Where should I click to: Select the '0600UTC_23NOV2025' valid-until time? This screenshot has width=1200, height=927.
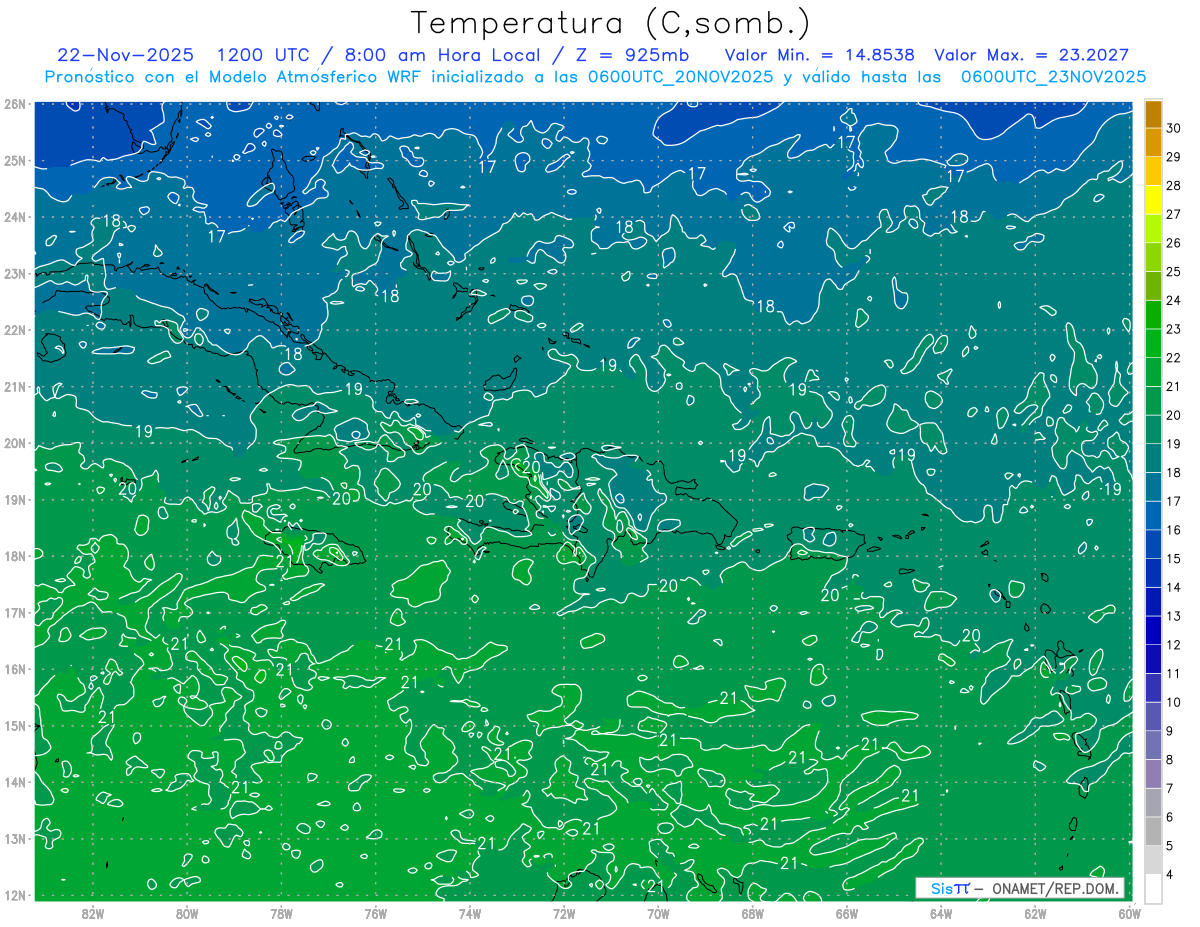[x=1053, y=77]
